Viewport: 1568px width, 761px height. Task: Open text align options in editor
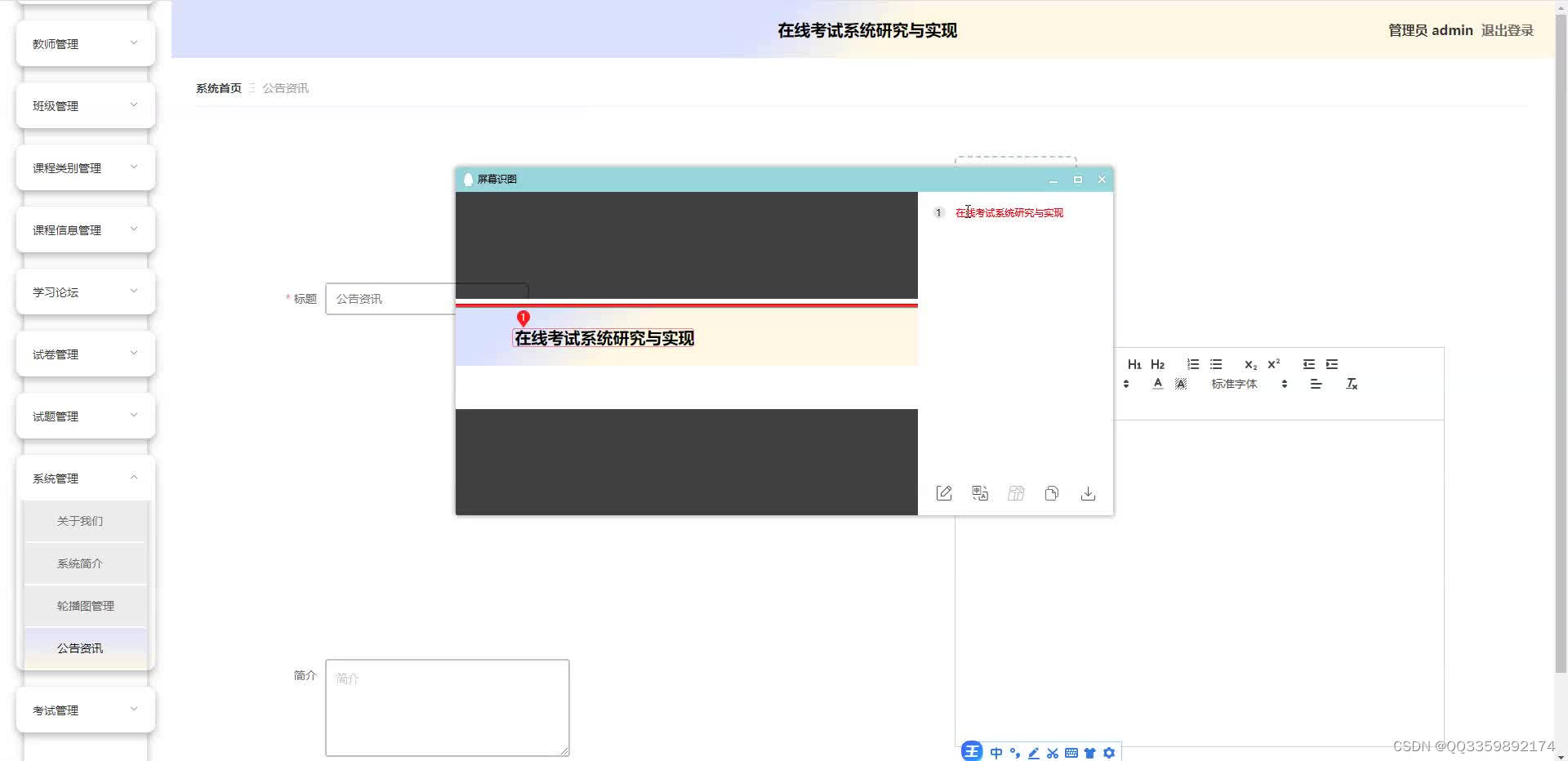click(1316, 384)
